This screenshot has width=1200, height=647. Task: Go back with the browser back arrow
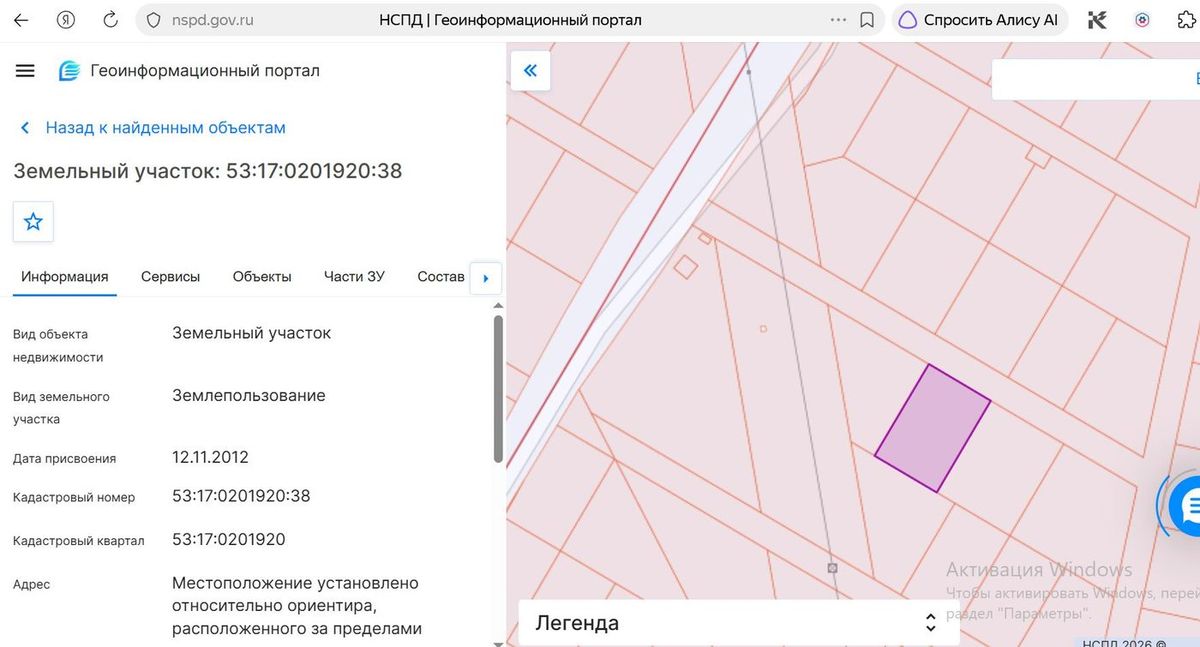(x=21, y=20)
